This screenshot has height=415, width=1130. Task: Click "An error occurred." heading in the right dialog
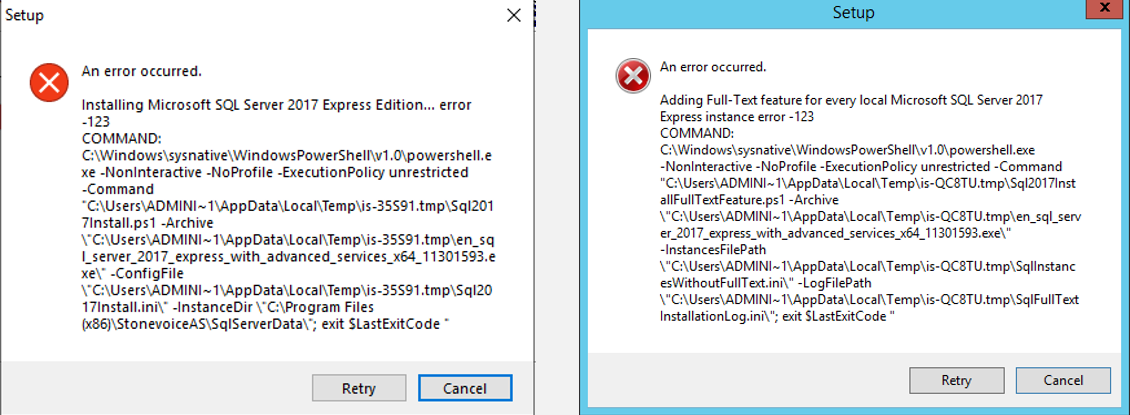(713, 67)
